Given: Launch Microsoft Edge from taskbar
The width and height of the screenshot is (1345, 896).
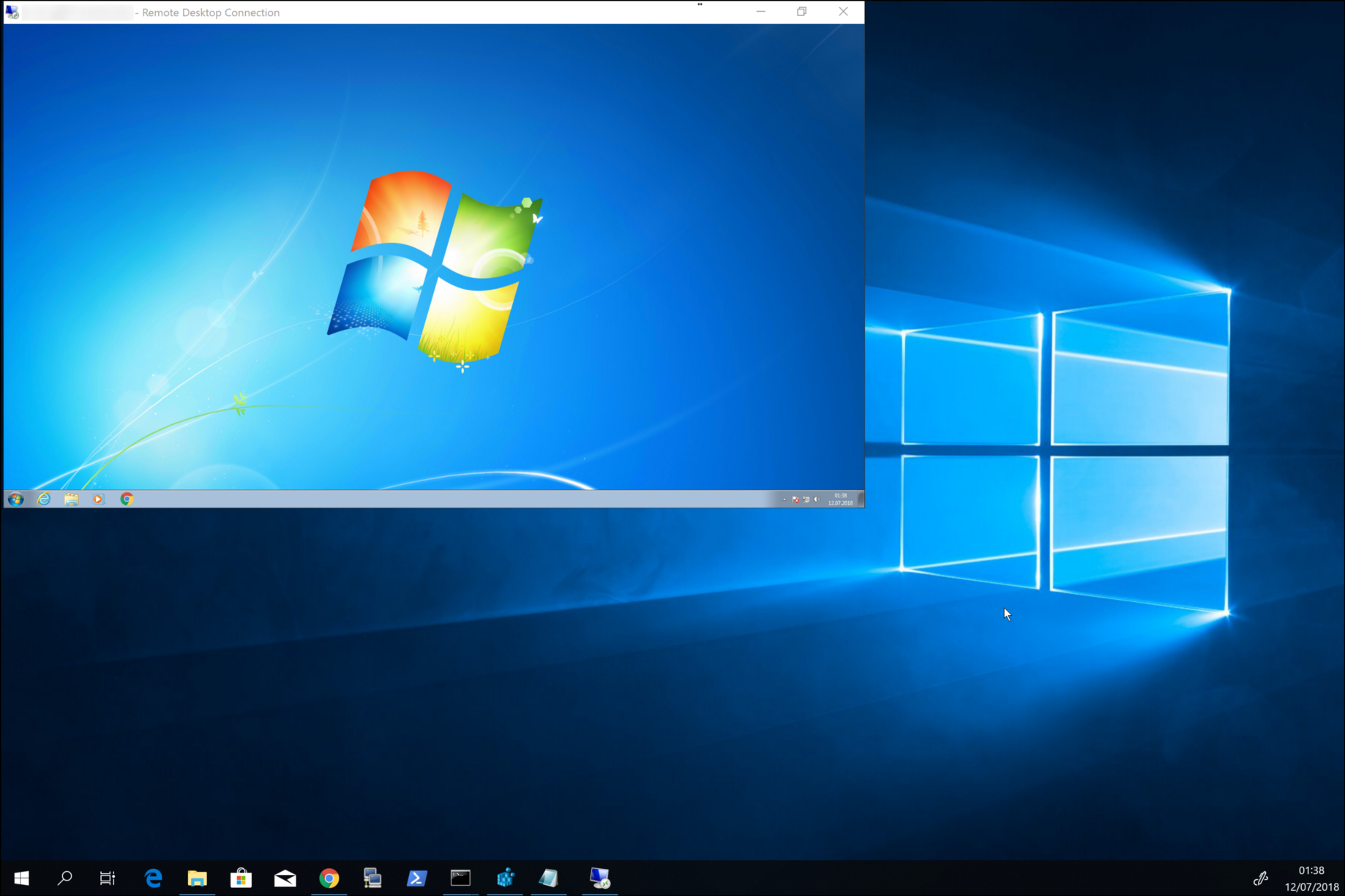Looking at the screenshot, I should coord(153,878).
